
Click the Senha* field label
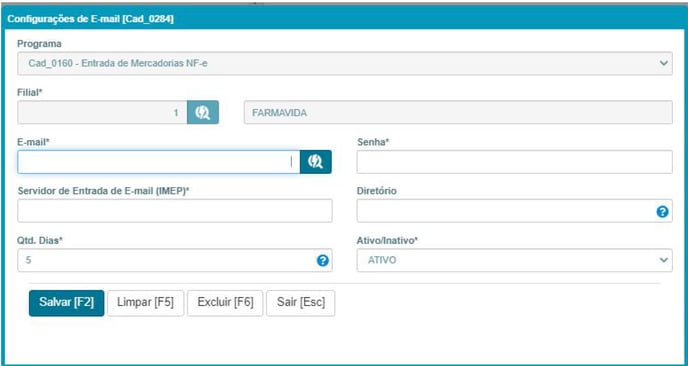coord(374,142)
